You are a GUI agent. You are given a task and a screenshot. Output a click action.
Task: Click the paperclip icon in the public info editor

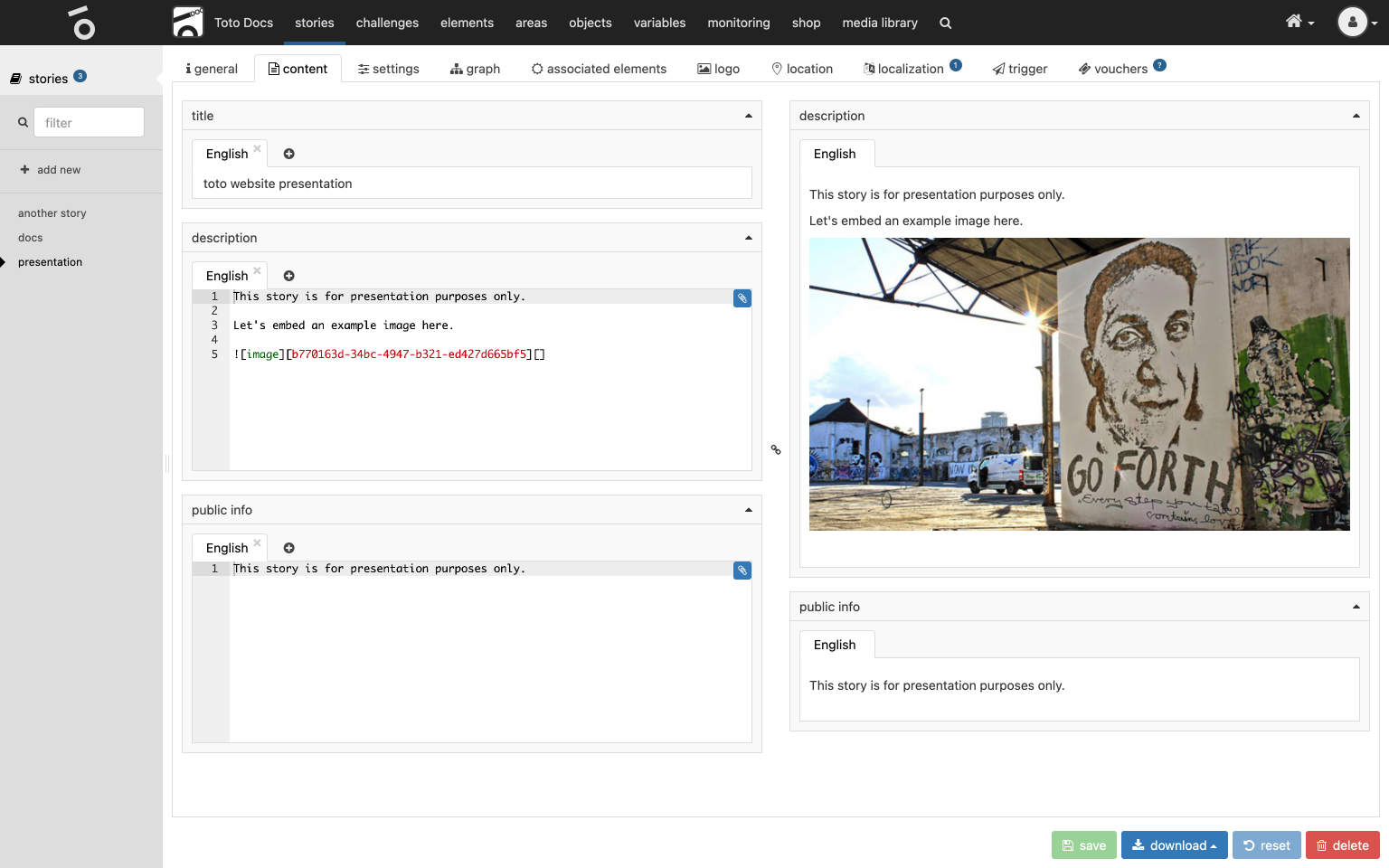pyautogui.click(x=742, y=571)
